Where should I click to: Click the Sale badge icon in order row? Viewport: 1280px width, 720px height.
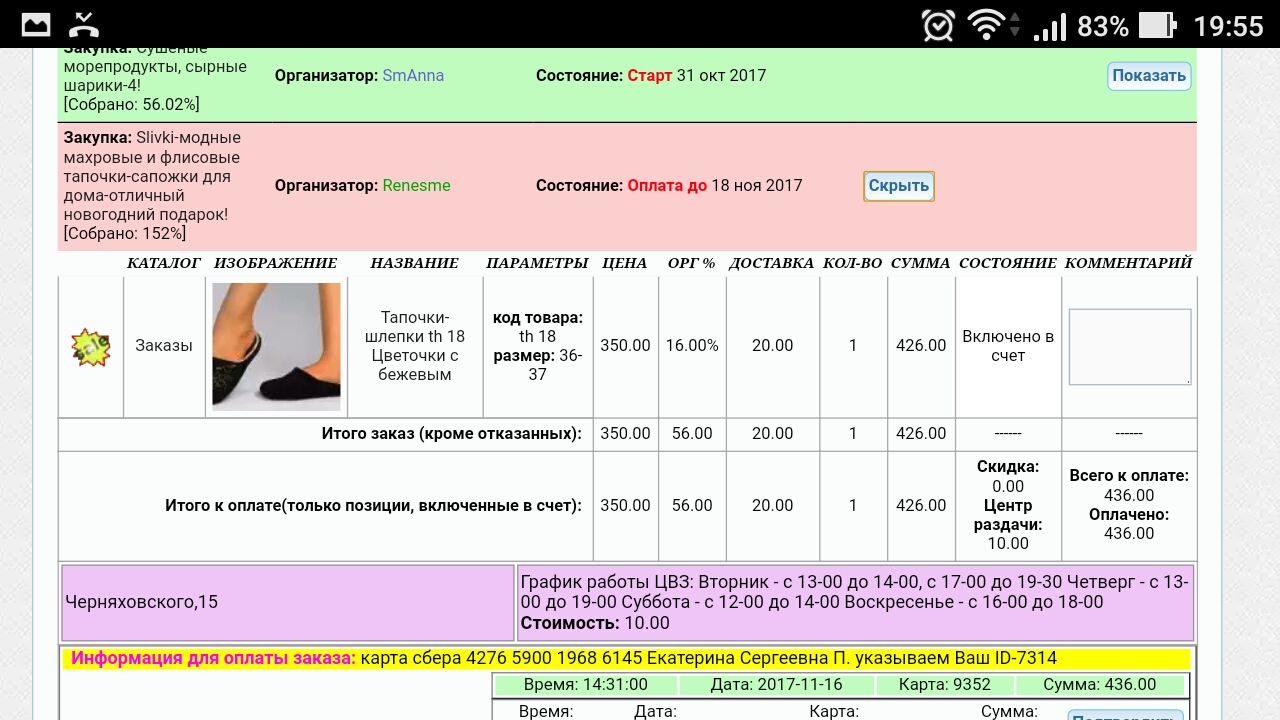pos(91,347)
